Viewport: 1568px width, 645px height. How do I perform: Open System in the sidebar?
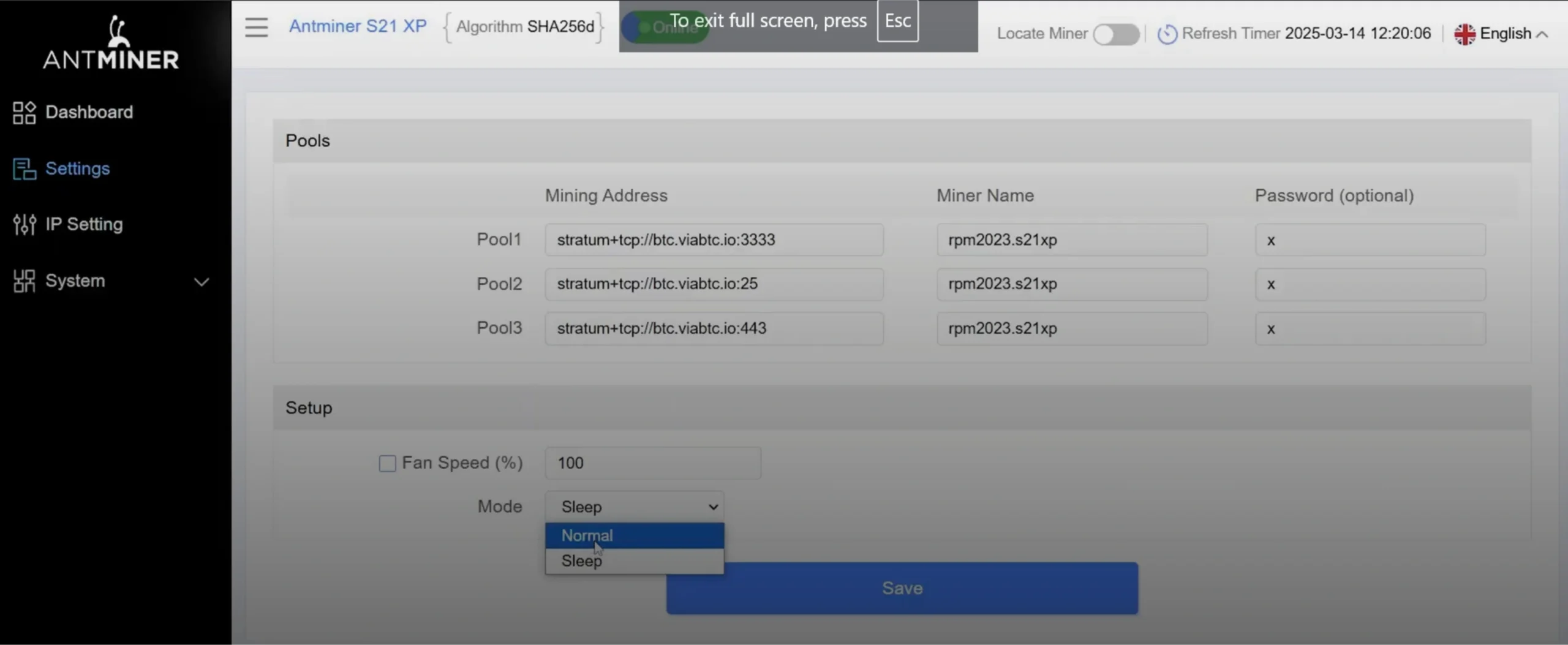point(75,281)
